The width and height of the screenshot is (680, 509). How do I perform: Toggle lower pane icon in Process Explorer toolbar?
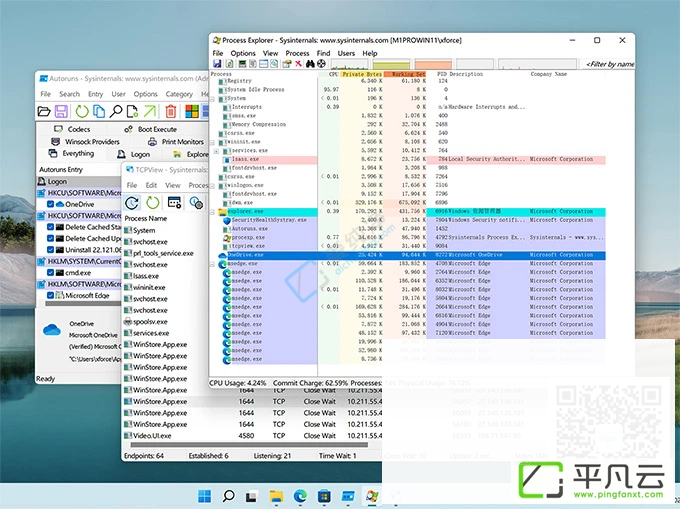click(263, 64)
